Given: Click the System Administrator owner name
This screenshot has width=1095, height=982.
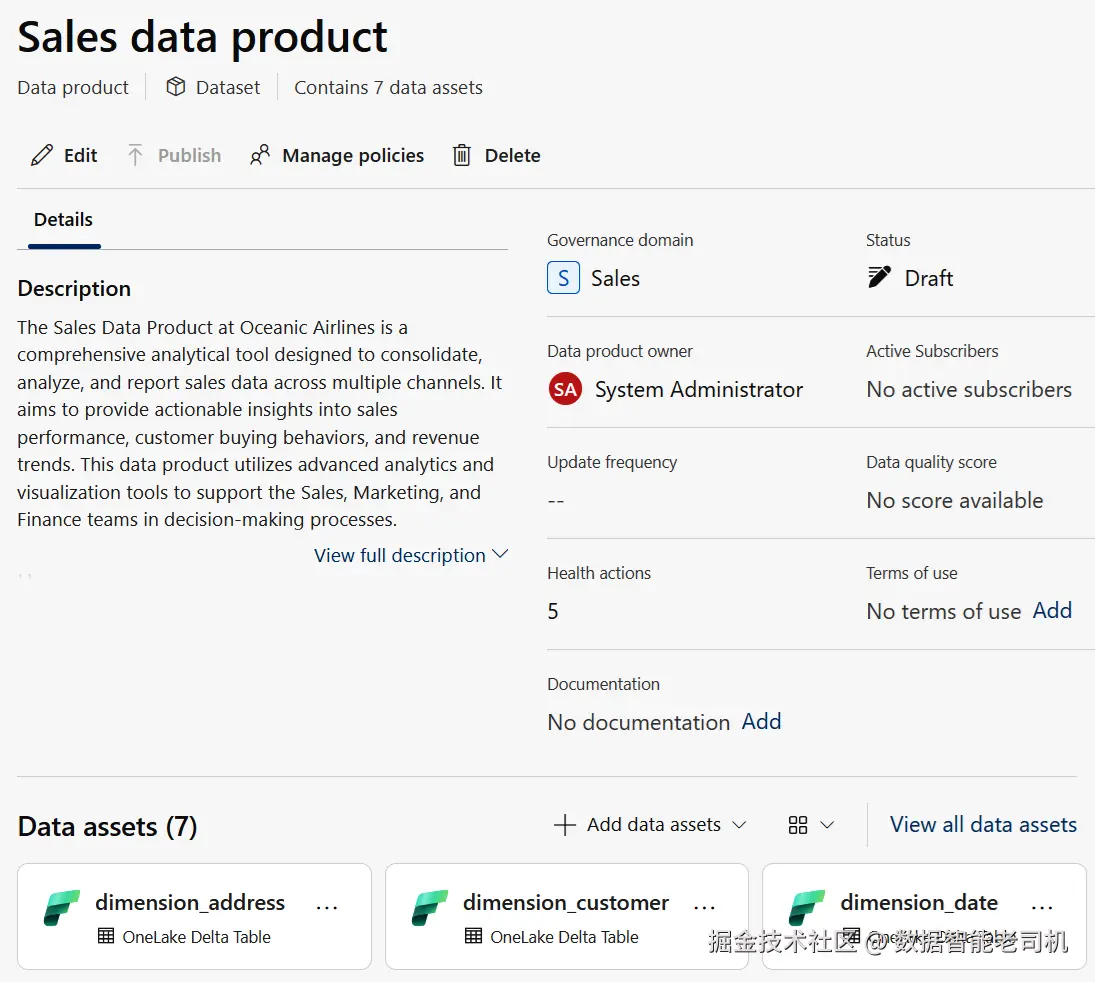Looking at the screenshot, I should click(699, 389).
